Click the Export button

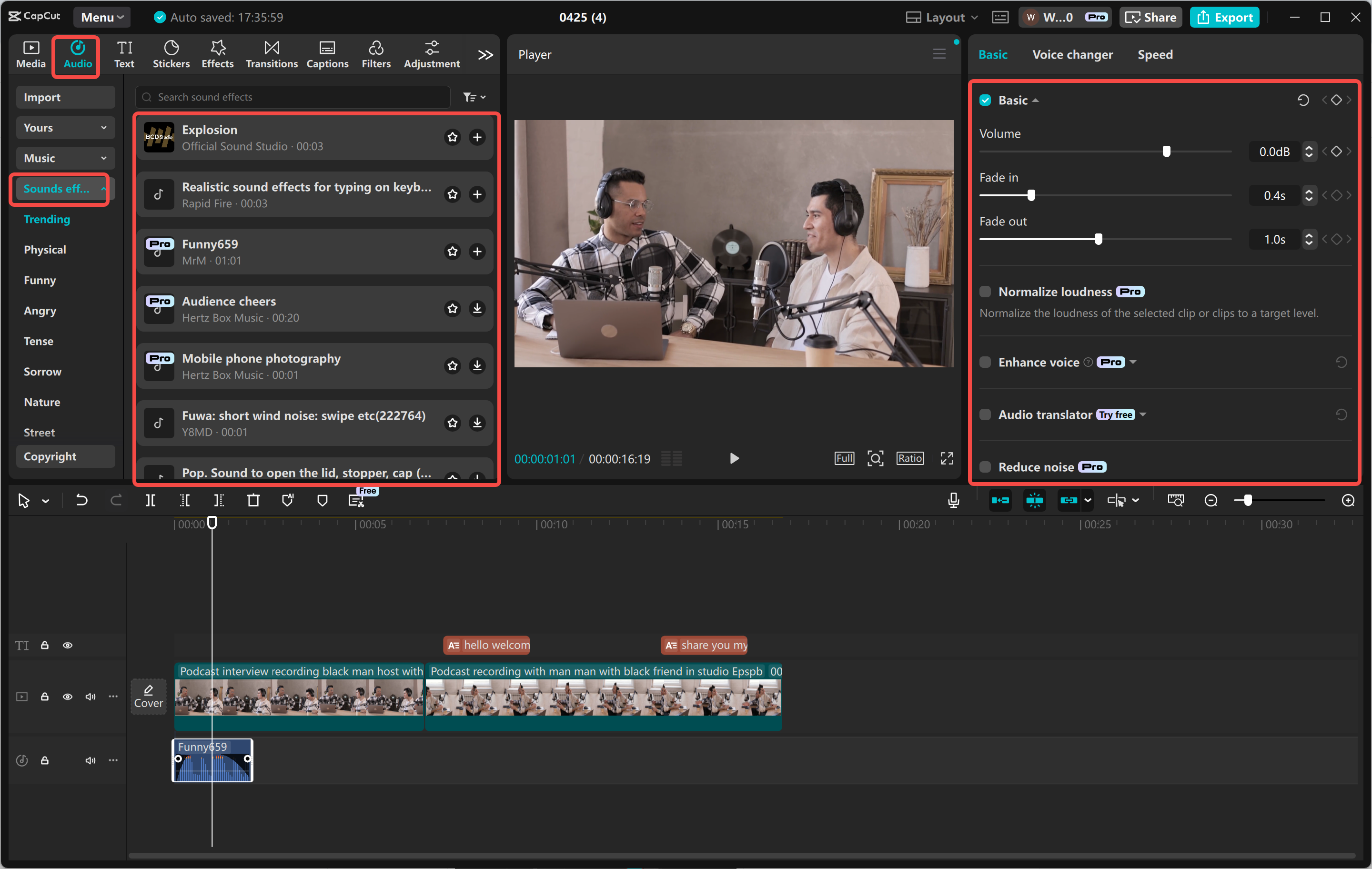[1224, 17]
